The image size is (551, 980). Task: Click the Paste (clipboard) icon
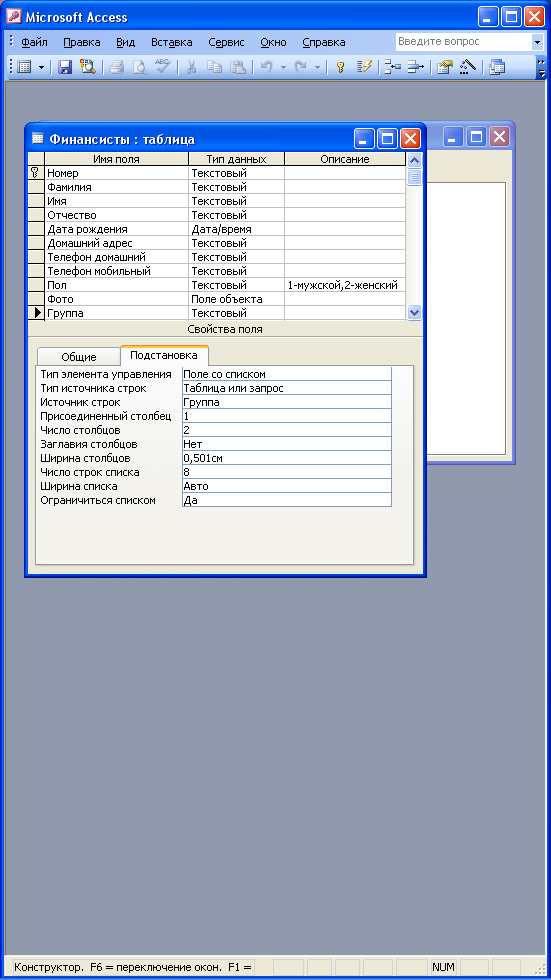tap(237, 67)
